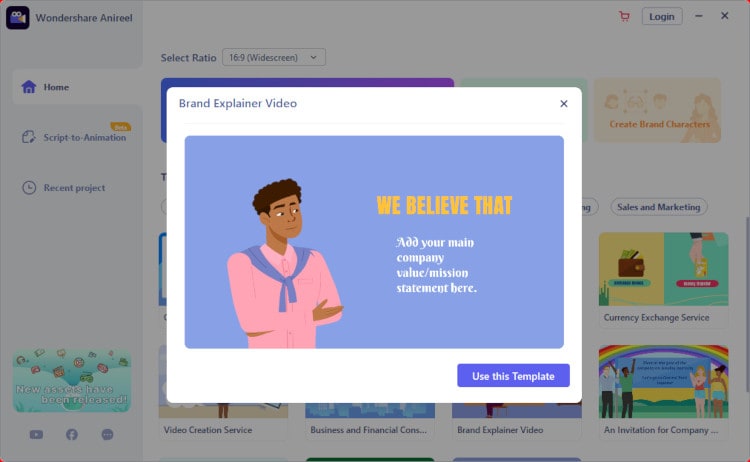Screen dimensions: 750x462
Task: Open the shopping cart icon
Action: [x=624, y=16]
